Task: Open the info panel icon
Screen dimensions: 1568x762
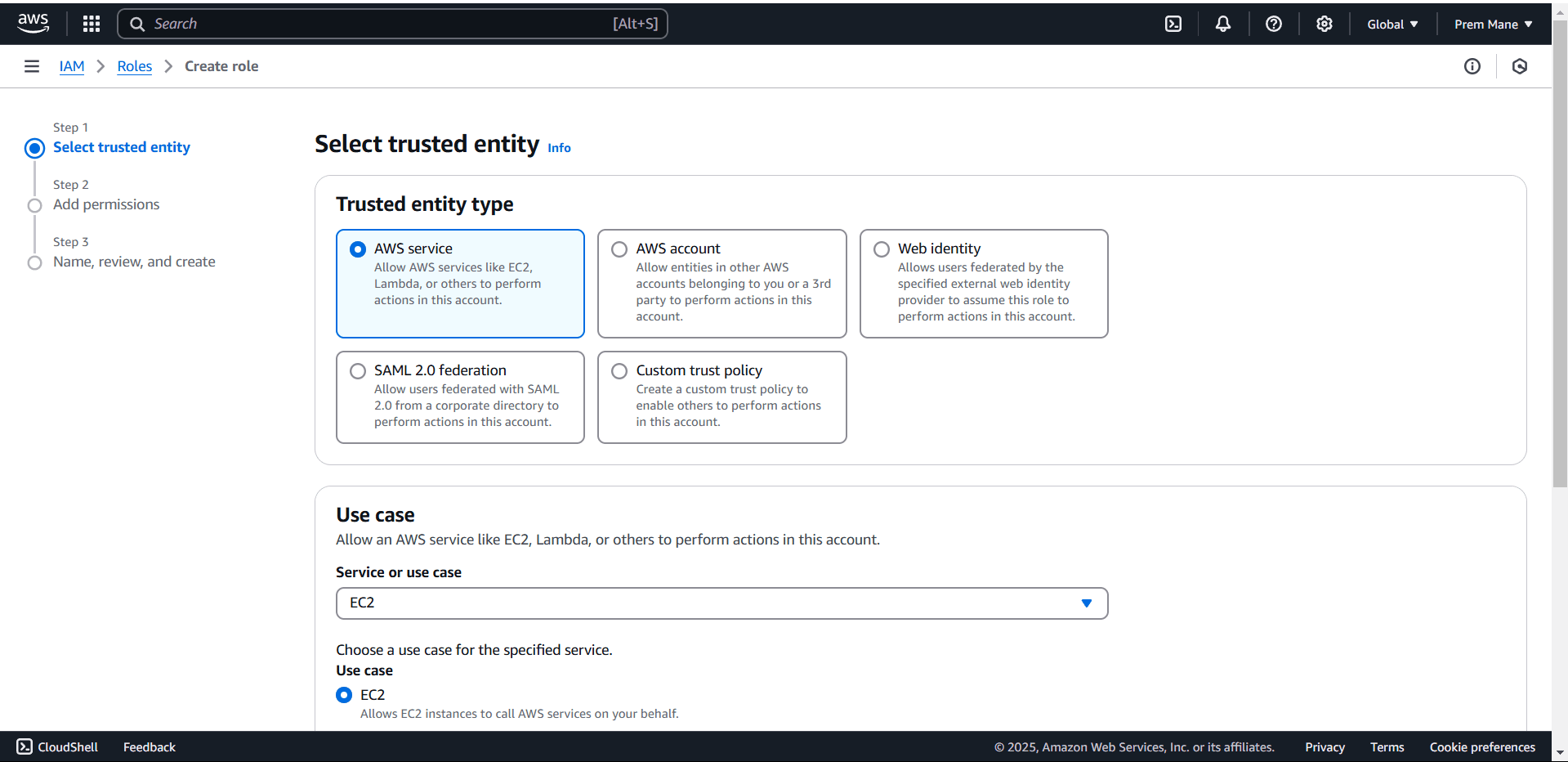Action: 1472,66
